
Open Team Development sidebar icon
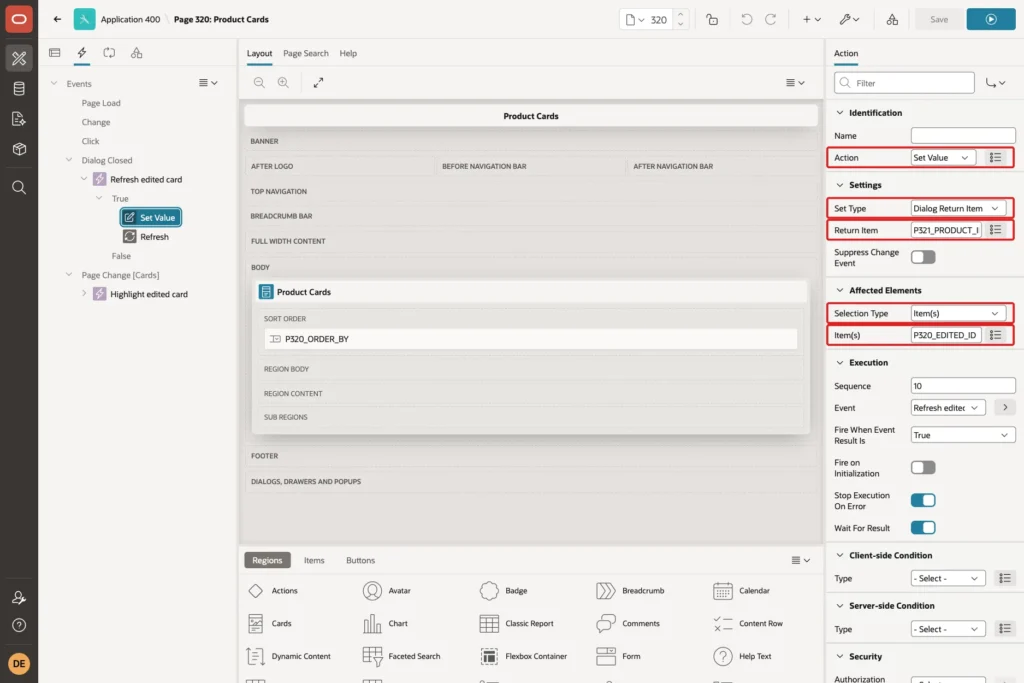tap(19, 119)
